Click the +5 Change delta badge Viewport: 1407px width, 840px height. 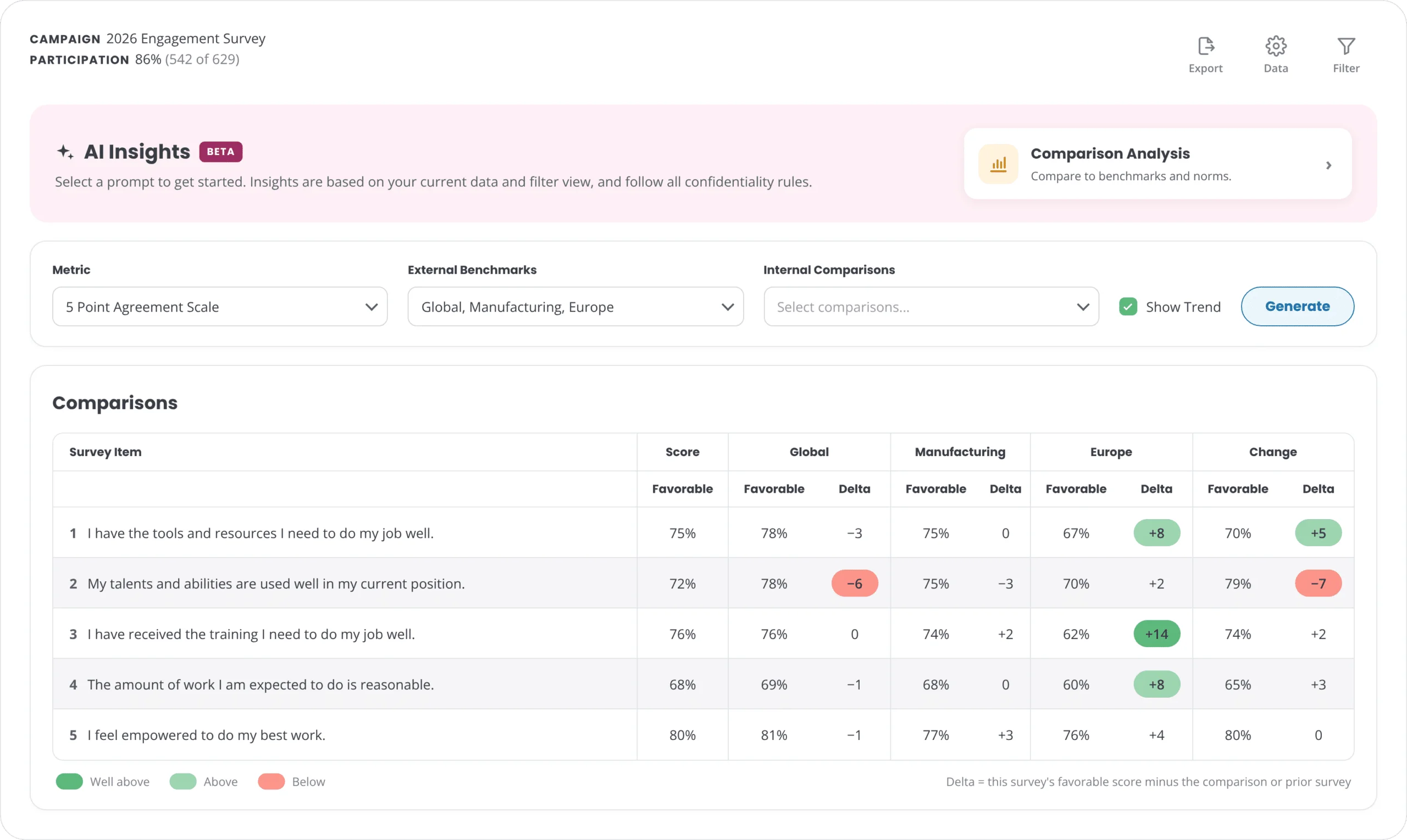[x=1318, y=533]
